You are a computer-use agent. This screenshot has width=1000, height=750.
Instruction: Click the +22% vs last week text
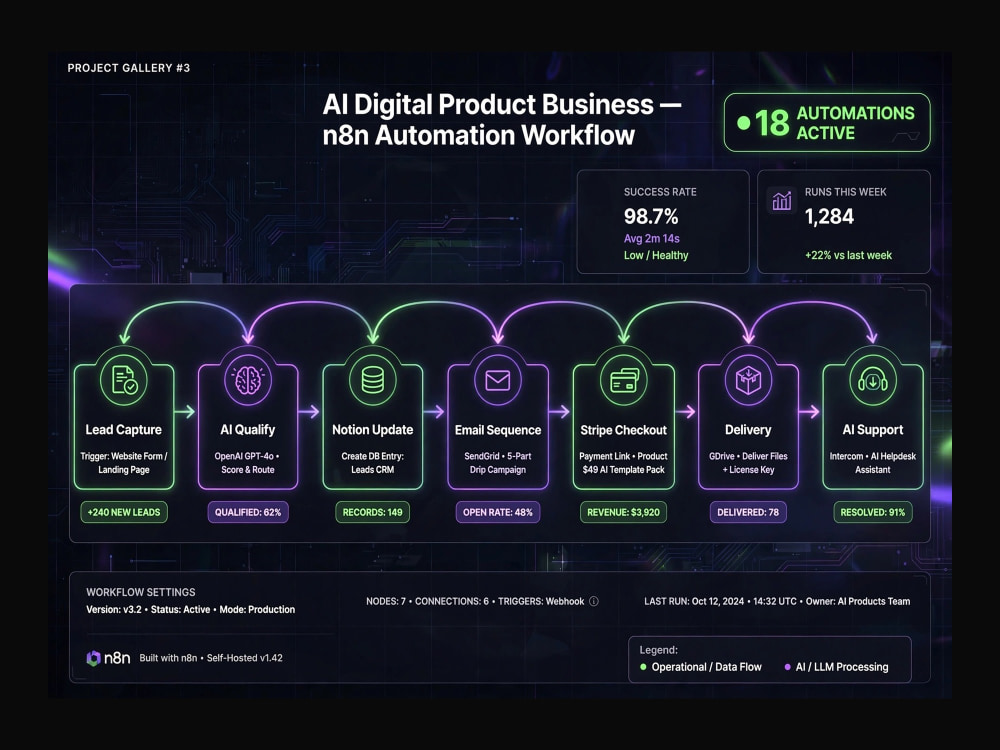click(848, 255)
